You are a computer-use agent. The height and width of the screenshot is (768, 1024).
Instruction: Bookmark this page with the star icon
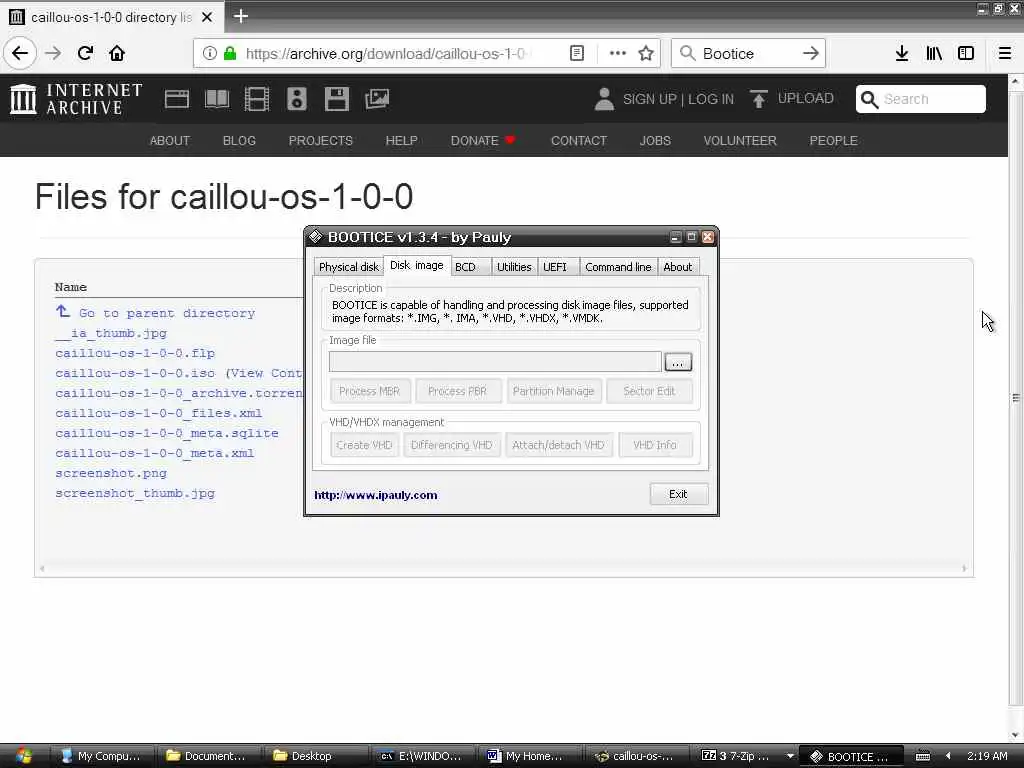(x=646, y=53)
